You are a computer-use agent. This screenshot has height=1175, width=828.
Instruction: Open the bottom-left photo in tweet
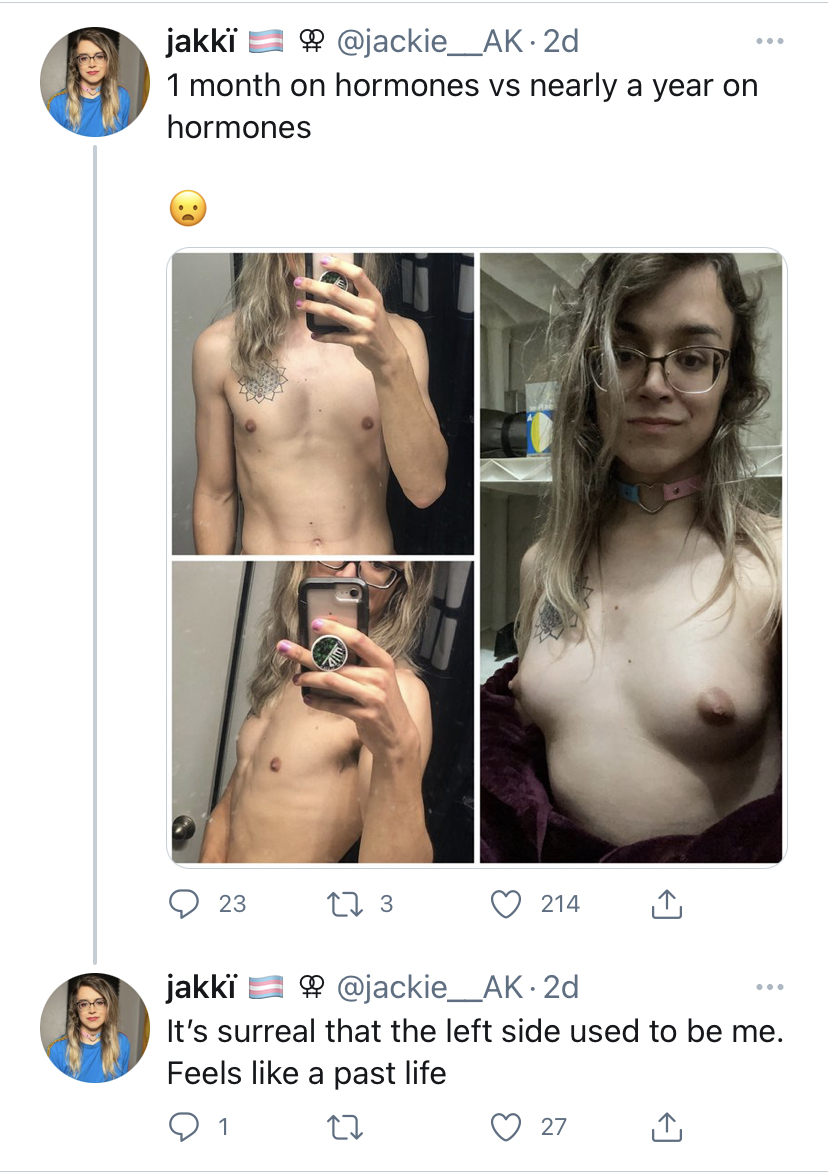(x=323, y=712)
